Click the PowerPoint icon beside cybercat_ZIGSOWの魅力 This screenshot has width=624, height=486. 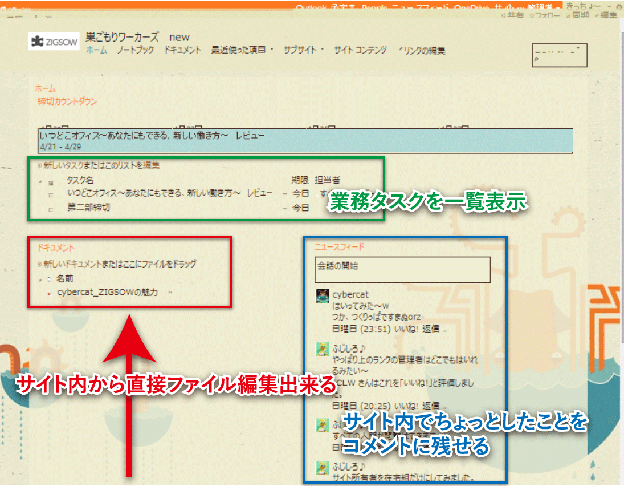tap(49, 293)
